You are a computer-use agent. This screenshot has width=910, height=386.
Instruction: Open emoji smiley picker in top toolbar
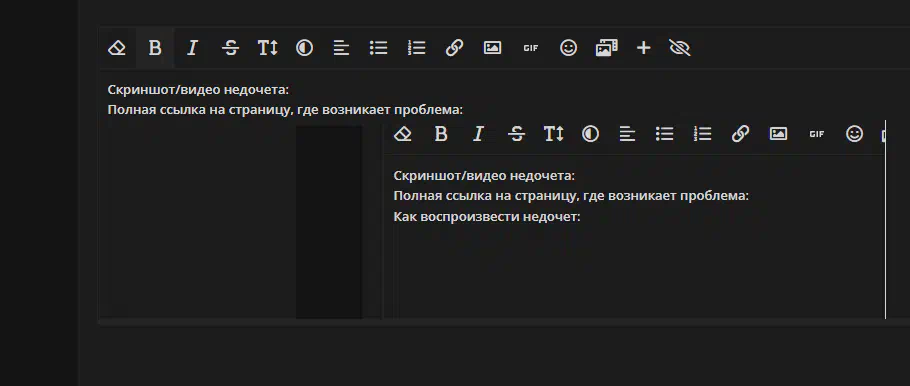(x=568, y=48)
